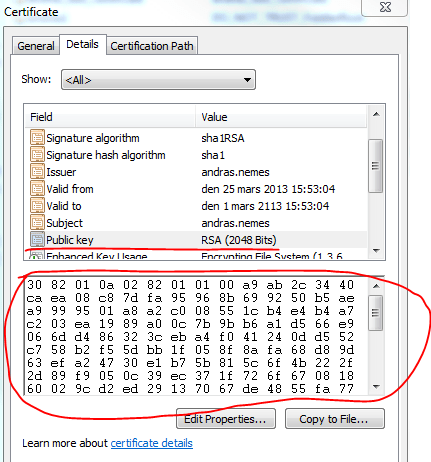
Task: Click the Valid to field icon
Action: pyautogui.click(x=37, y=206)
